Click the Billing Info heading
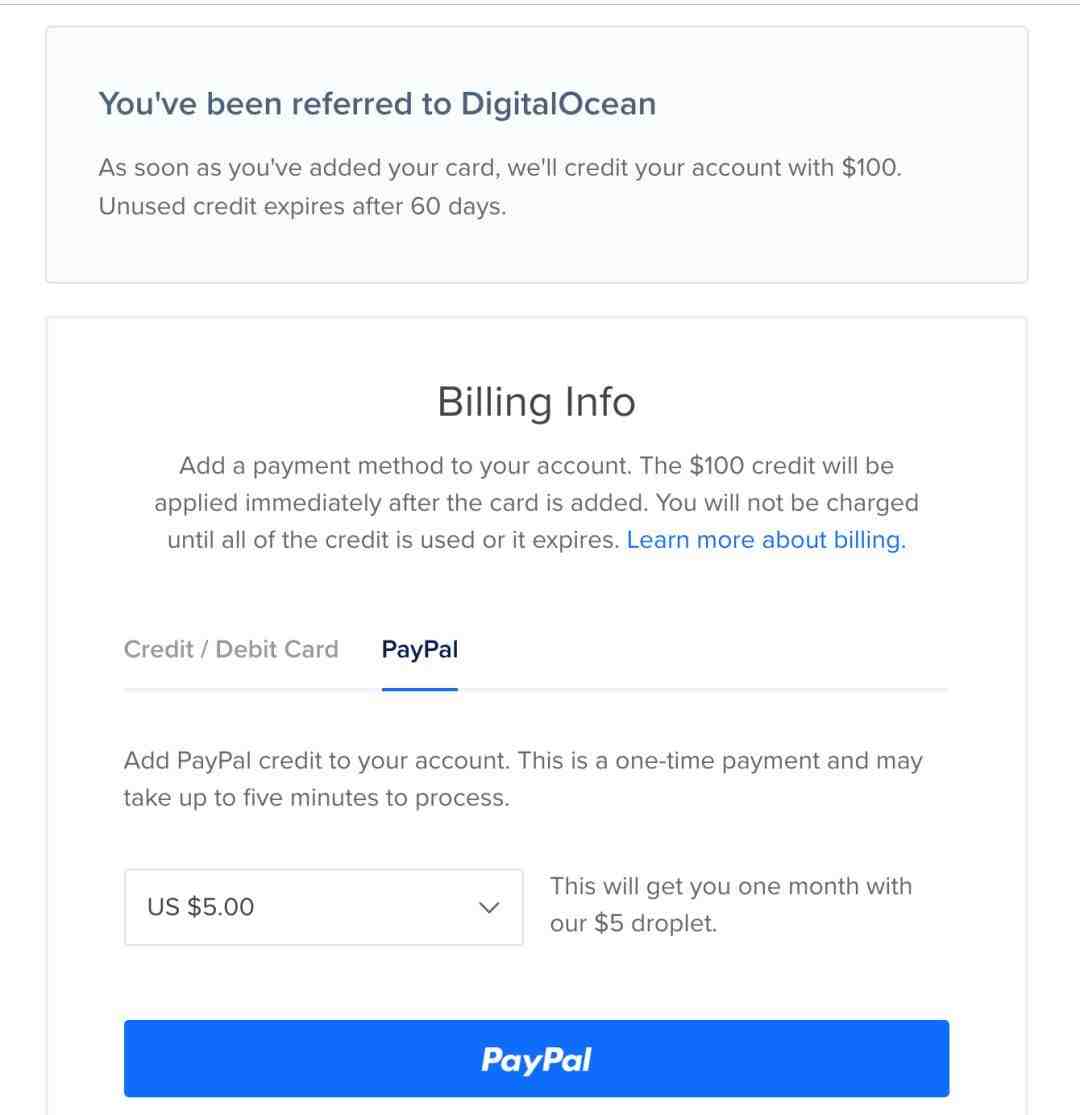 pyautogui.click(x=536, y=402)
